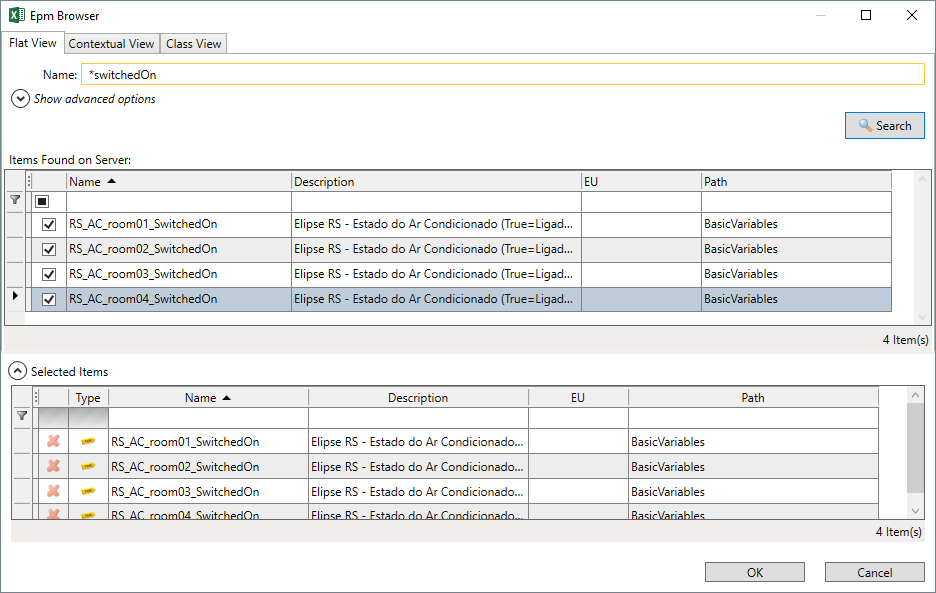Image resolution: width=936 pixels, height=593 pixels.
Task: Toggle the select-all checkbox in the filter row
Action: click(x=42, y=201)
